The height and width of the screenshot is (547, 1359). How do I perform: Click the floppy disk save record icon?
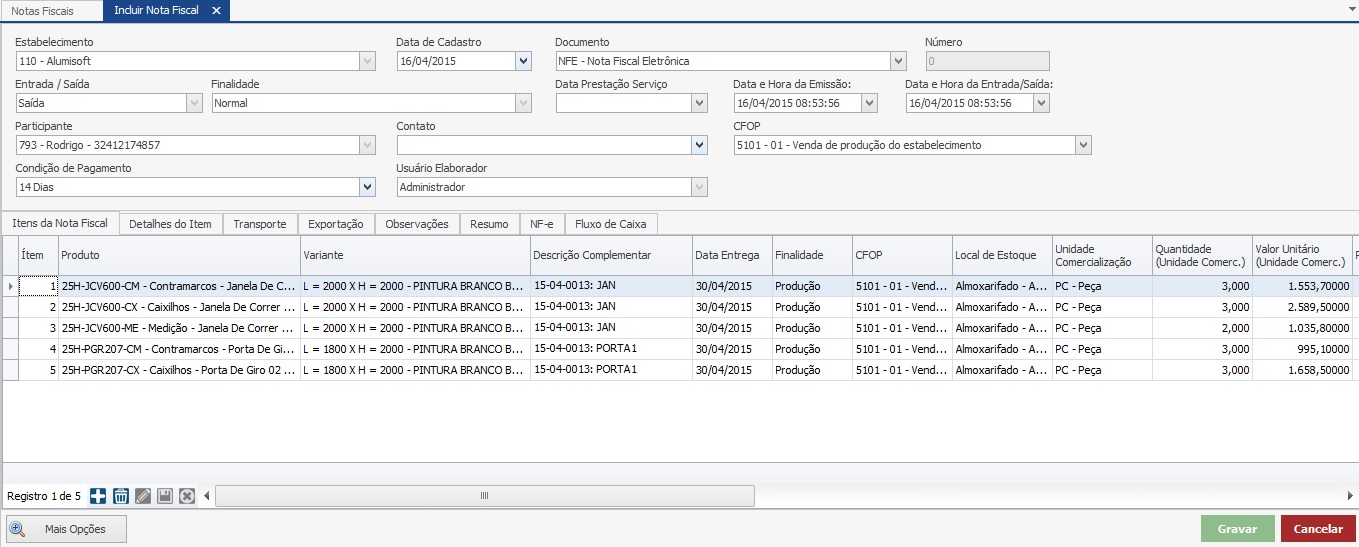point(165,496)
